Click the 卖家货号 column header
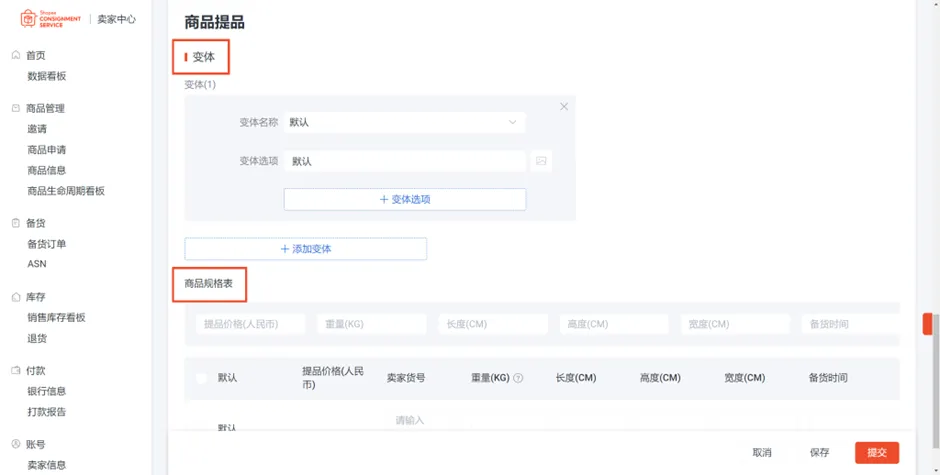The width and height of the screenshot is (940, 475). pyautogui.click(x=406, y=378)
